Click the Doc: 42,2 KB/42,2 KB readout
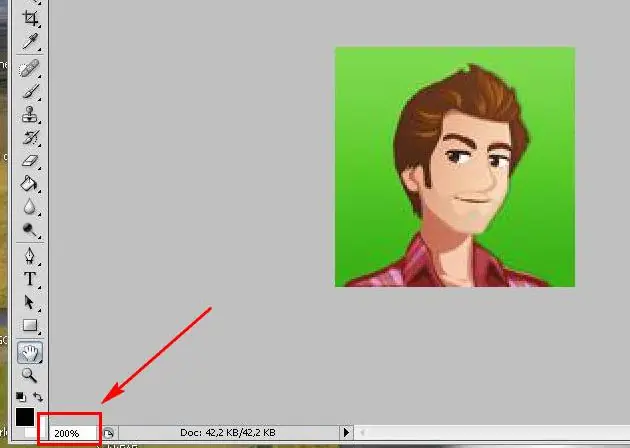630x448 pixels. click(x=228, y=433)
